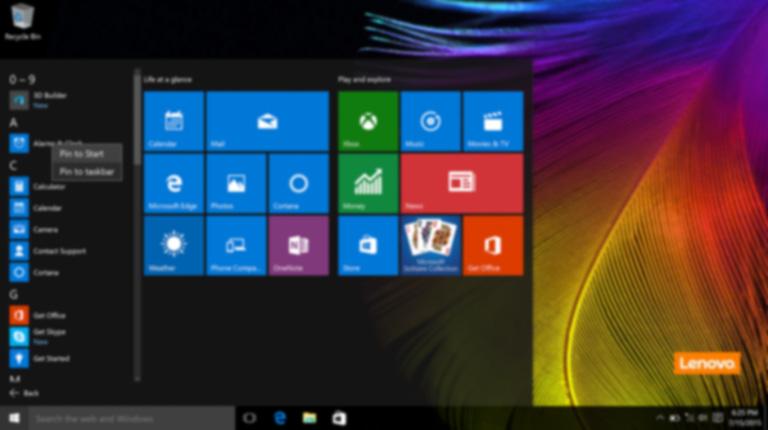
Task: Open the network tray icon
Action: point(689,418)
